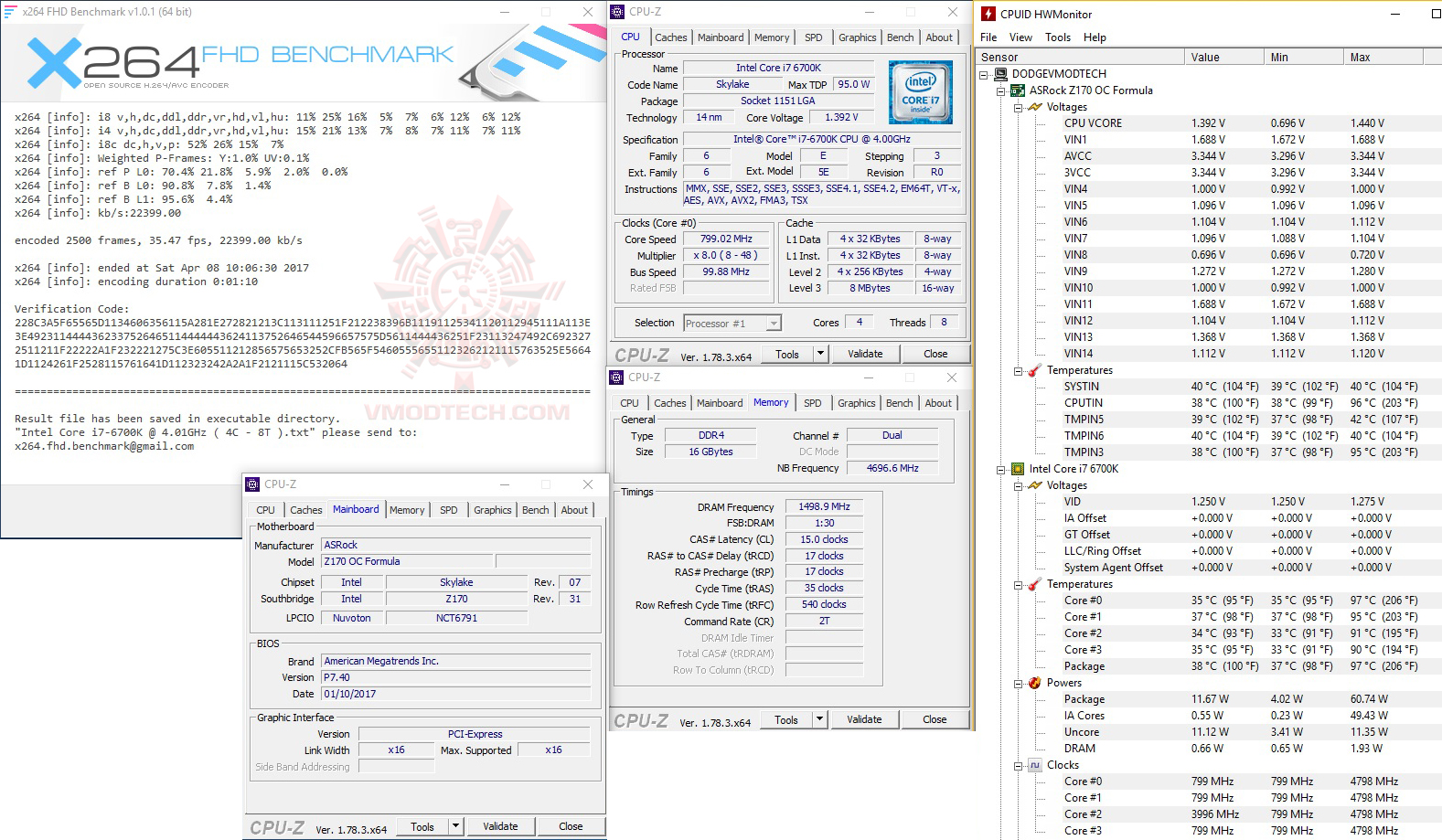1442x840 pixels.
Task: Click the x264 FHD Benchmark title icon
Action: [11, 12]
